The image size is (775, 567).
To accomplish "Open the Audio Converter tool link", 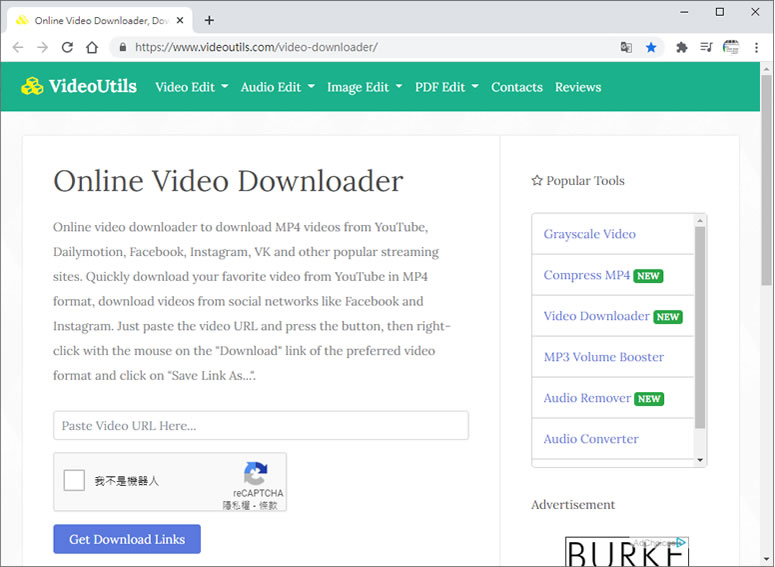I will coord(591,439).
